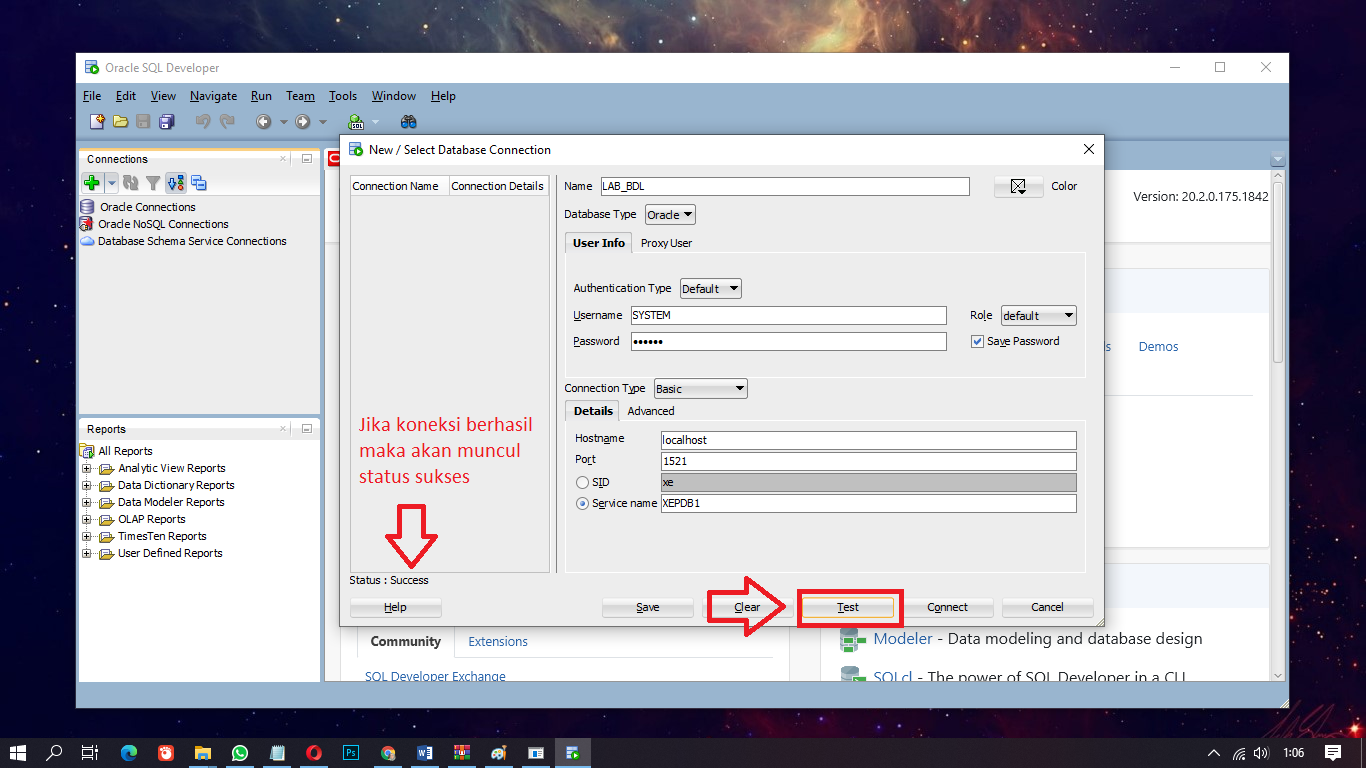This screenshot has width=1366, height=768.
Task: Click the binoculars Find Database Object icon
Action: (408, 122)
